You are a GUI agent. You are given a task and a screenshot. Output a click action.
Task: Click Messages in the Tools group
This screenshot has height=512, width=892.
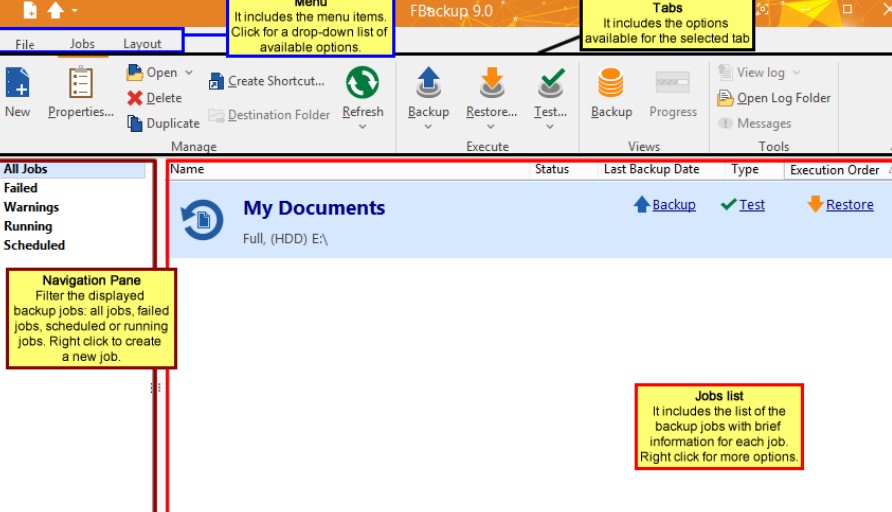(x=754, y=123)
